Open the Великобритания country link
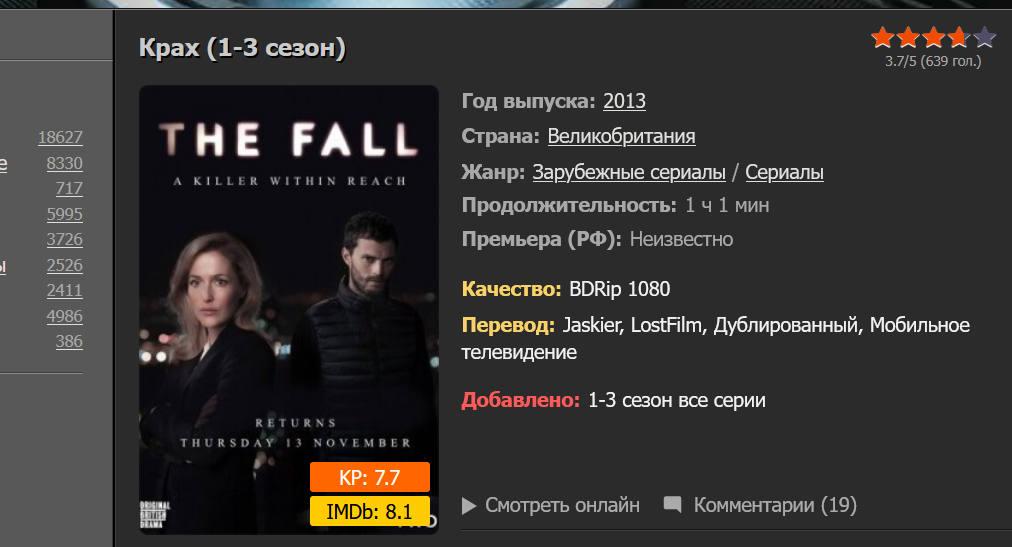Screen dimensions: 1012x547 pos(622,137)
